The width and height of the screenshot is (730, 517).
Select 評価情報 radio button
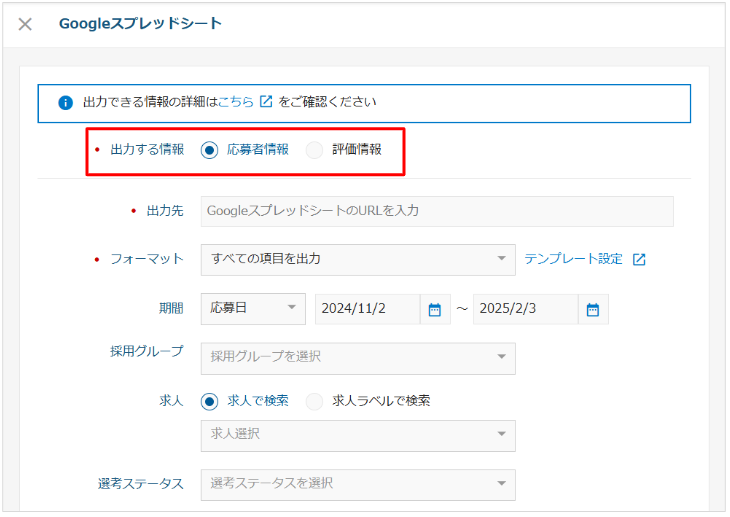coord(314,150)
